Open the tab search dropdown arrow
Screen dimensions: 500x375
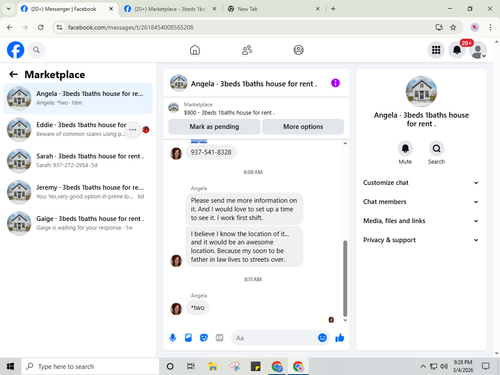[9, 9]
